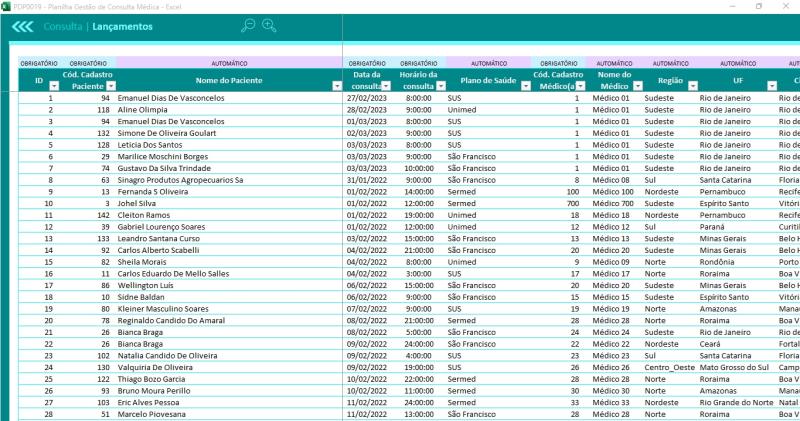Select cell Bruno Moura Perillo

click(229, 391)
